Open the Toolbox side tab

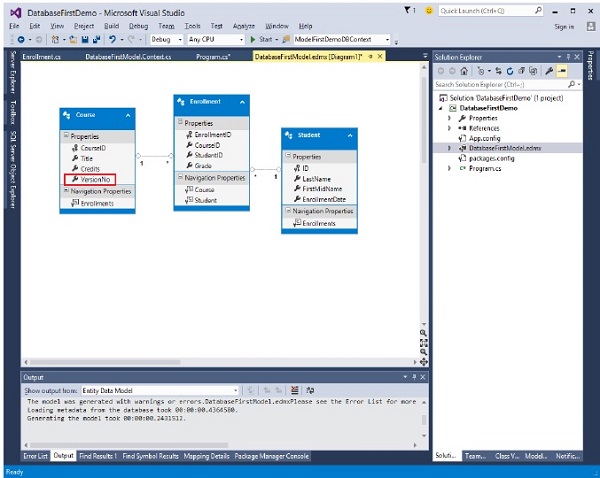tap(13, 112)
